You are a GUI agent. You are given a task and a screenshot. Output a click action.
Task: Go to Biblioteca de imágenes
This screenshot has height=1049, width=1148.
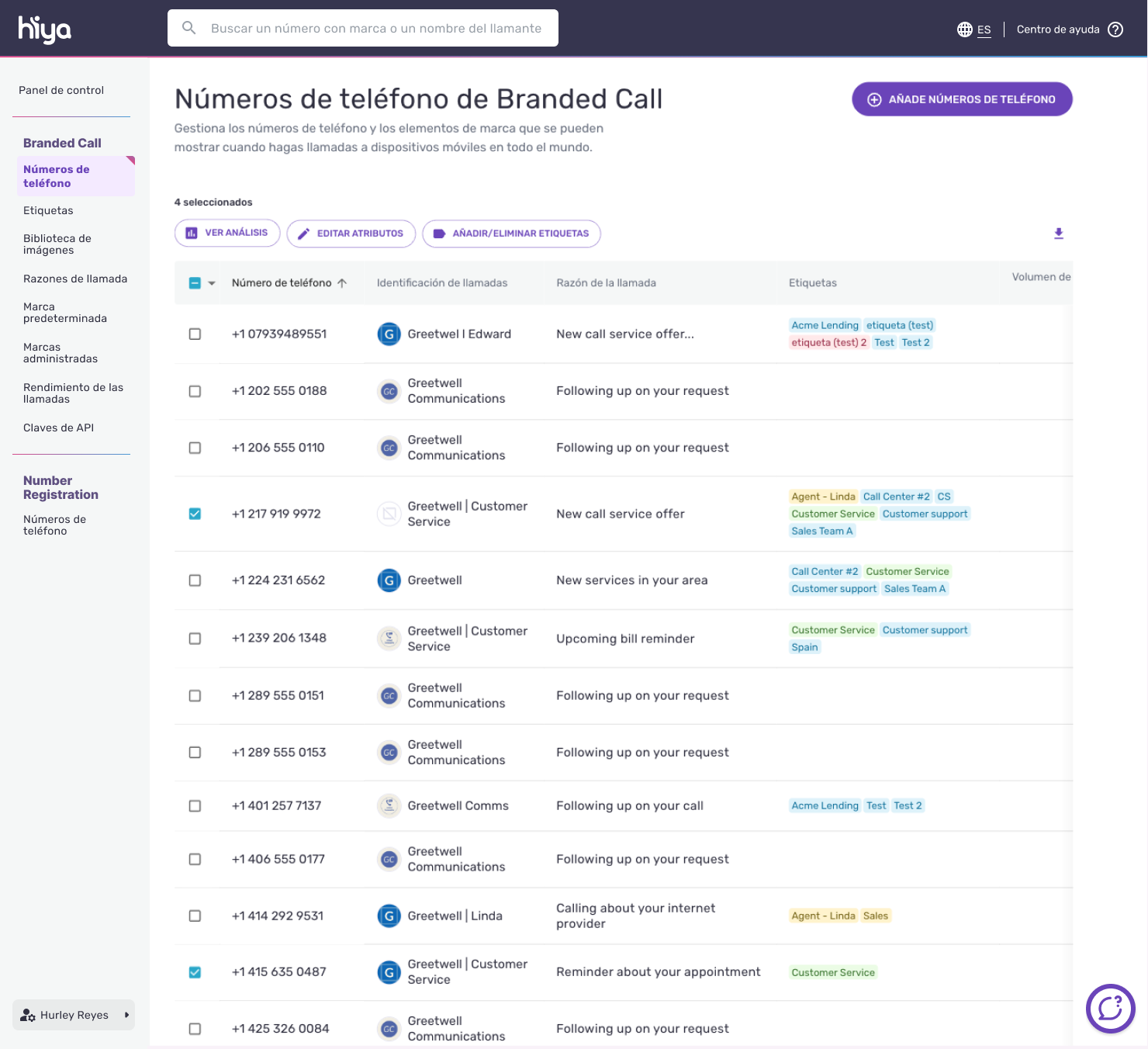(57, 244)
